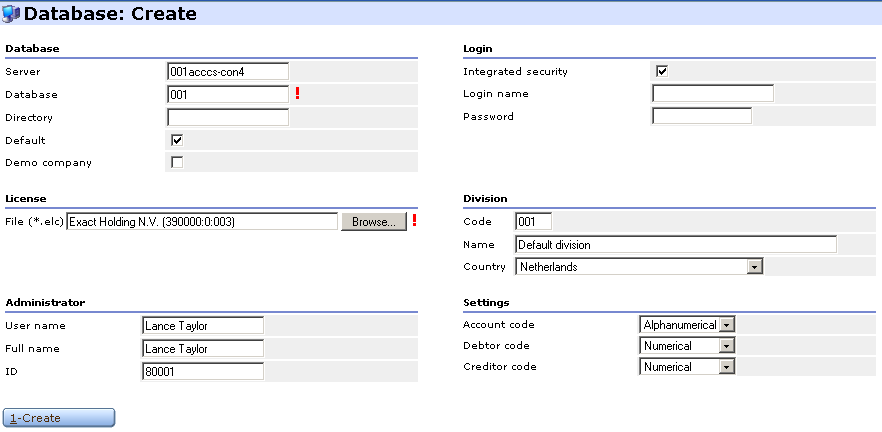Click the database icon beside the page title

coord(11,14)
